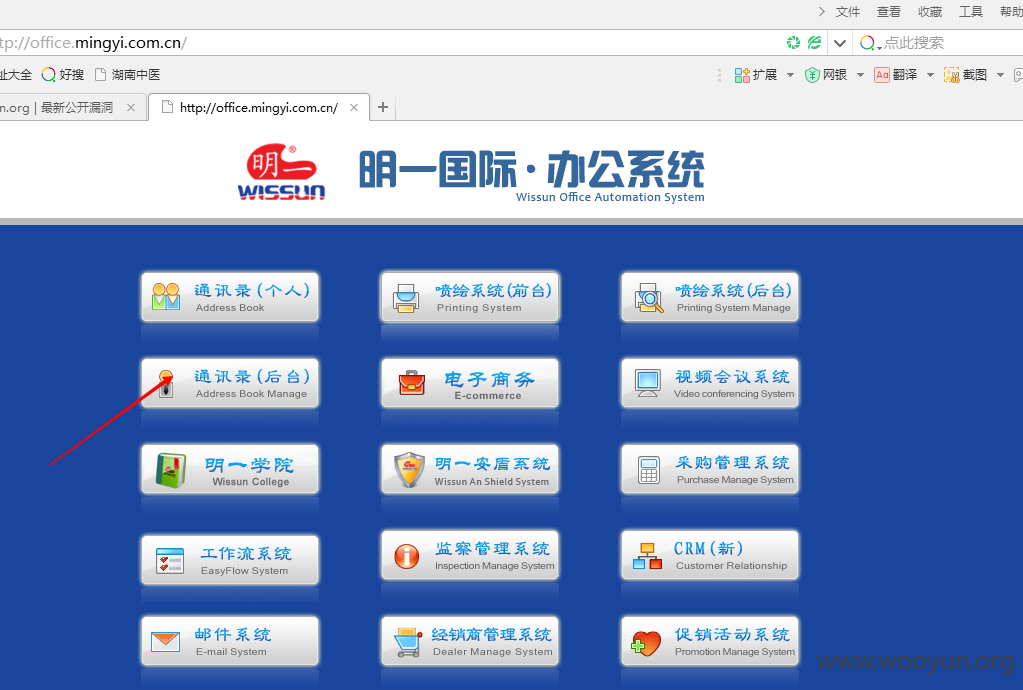The image size is (1023, 690).
Task: Click the Wissun red logo
Action: click(x=281, y=172)
